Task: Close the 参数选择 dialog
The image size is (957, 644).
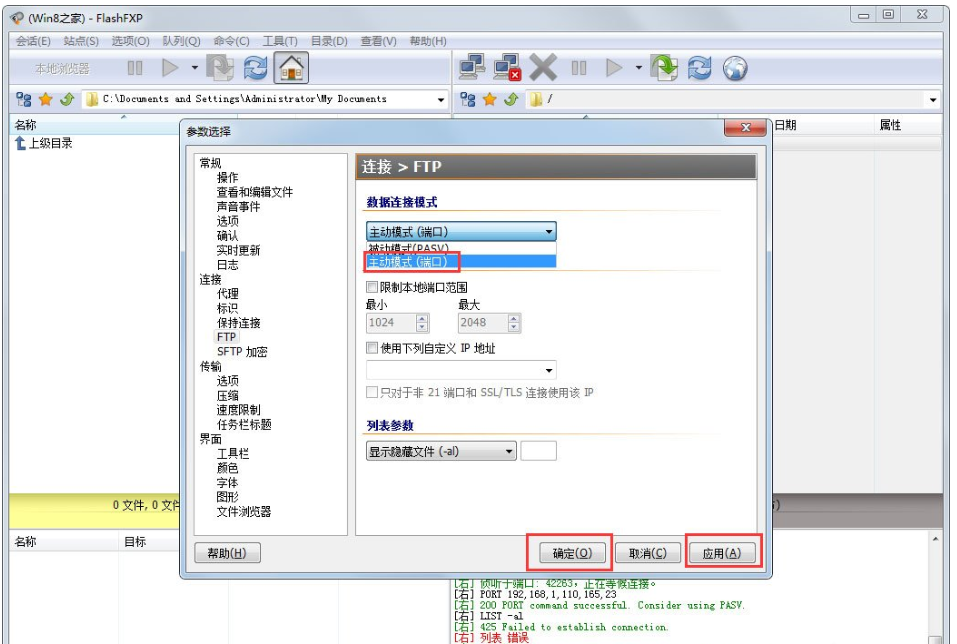Action: tap(745, 127)
